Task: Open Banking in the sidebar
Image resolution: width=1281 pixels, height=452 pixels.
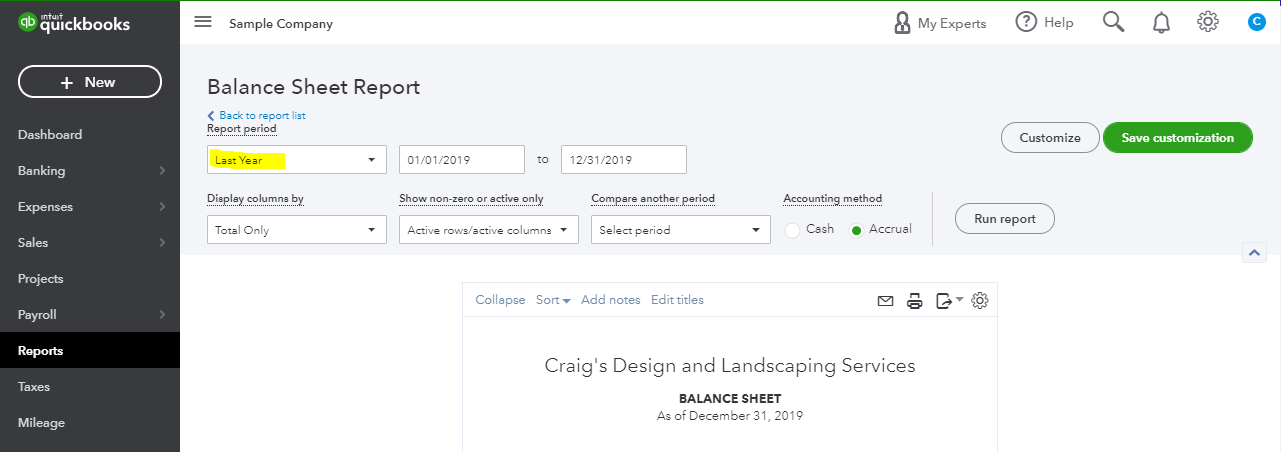Action: point(90,171)
